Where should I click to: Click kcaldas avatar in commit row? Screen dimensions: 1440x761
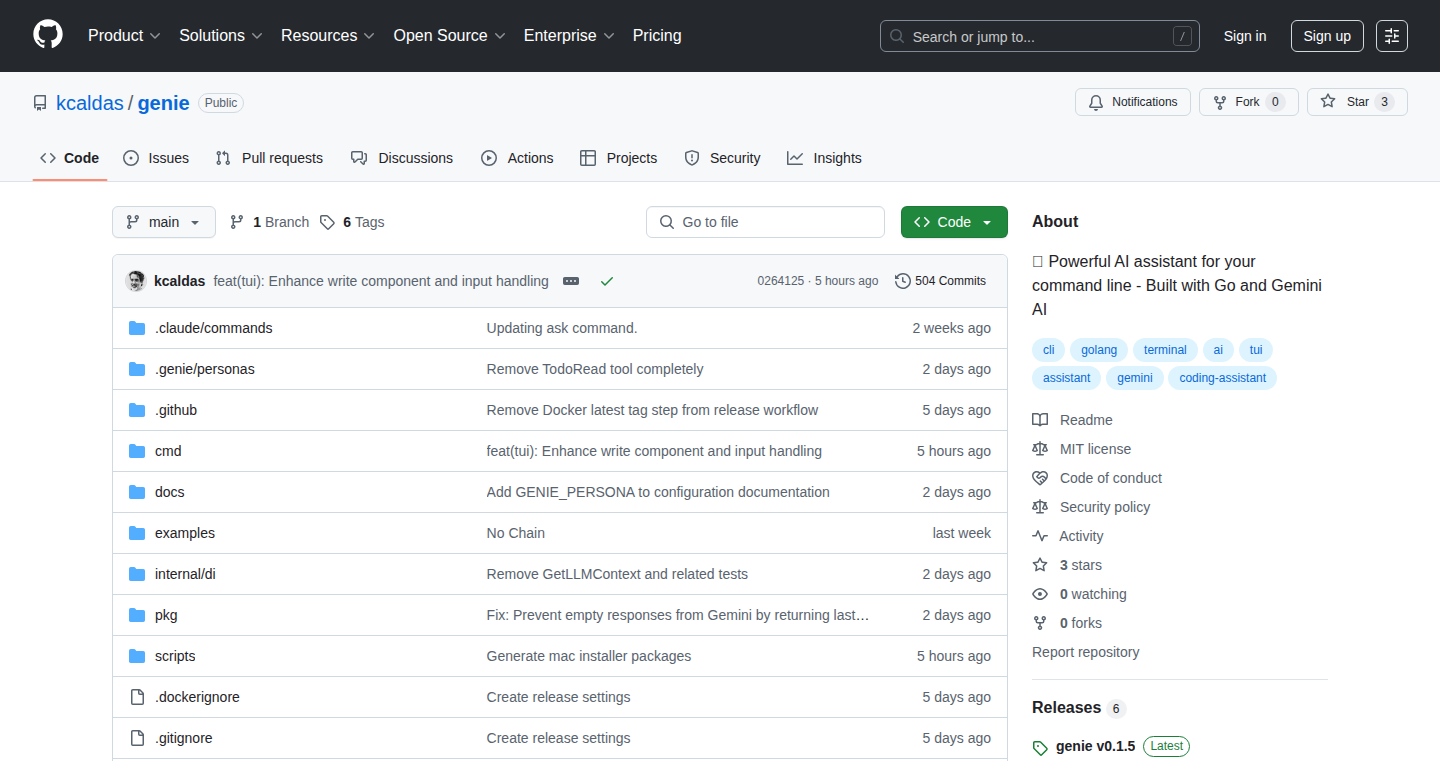[x=135, y=281]
